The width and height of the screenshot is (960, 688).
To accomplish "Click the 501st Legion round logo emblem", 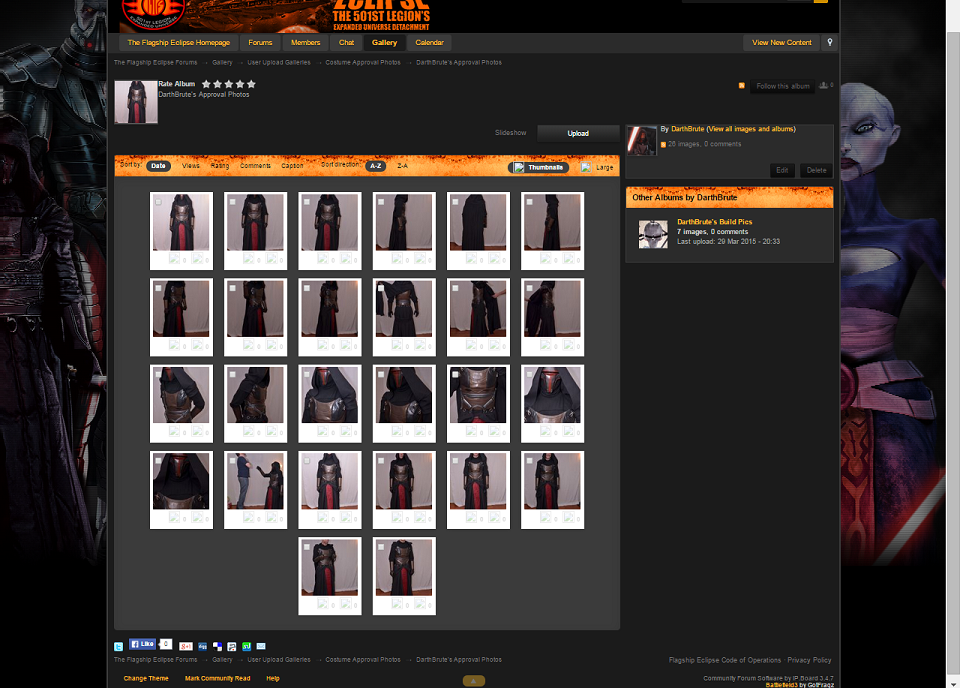I will [154, 13].
